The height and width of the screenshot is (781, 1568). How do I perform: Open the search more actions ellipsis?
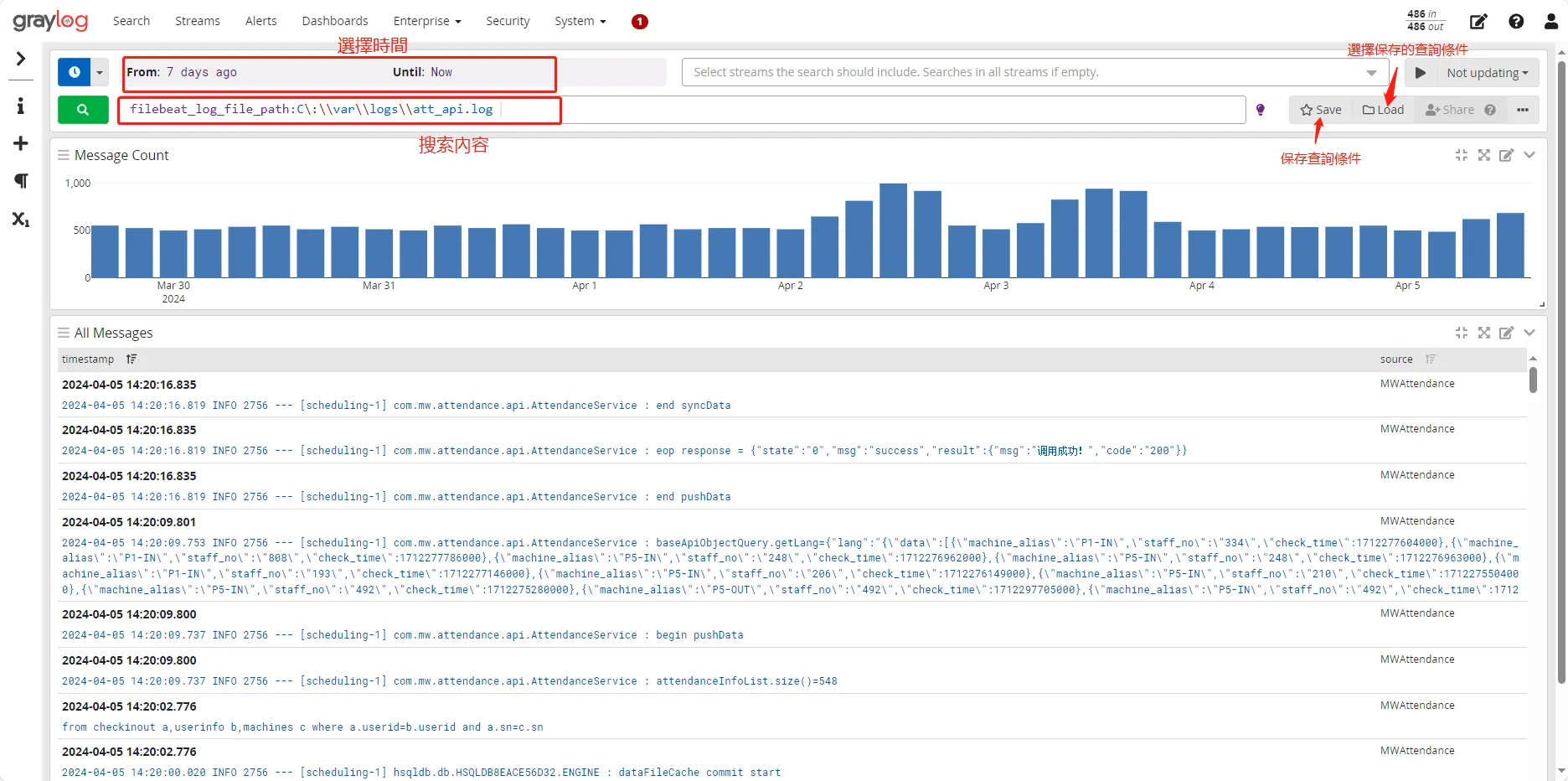[1523, 110]
